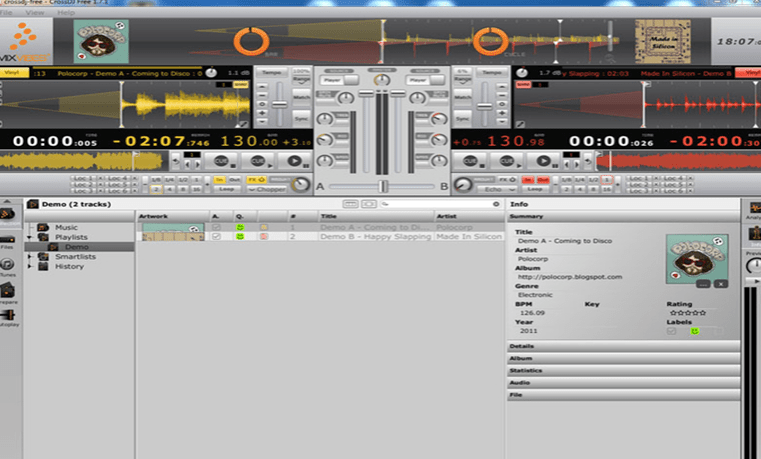This screenshot has width=761, height=459.
Task: Expand the File section in Info
Action: [x=623, y=394]
